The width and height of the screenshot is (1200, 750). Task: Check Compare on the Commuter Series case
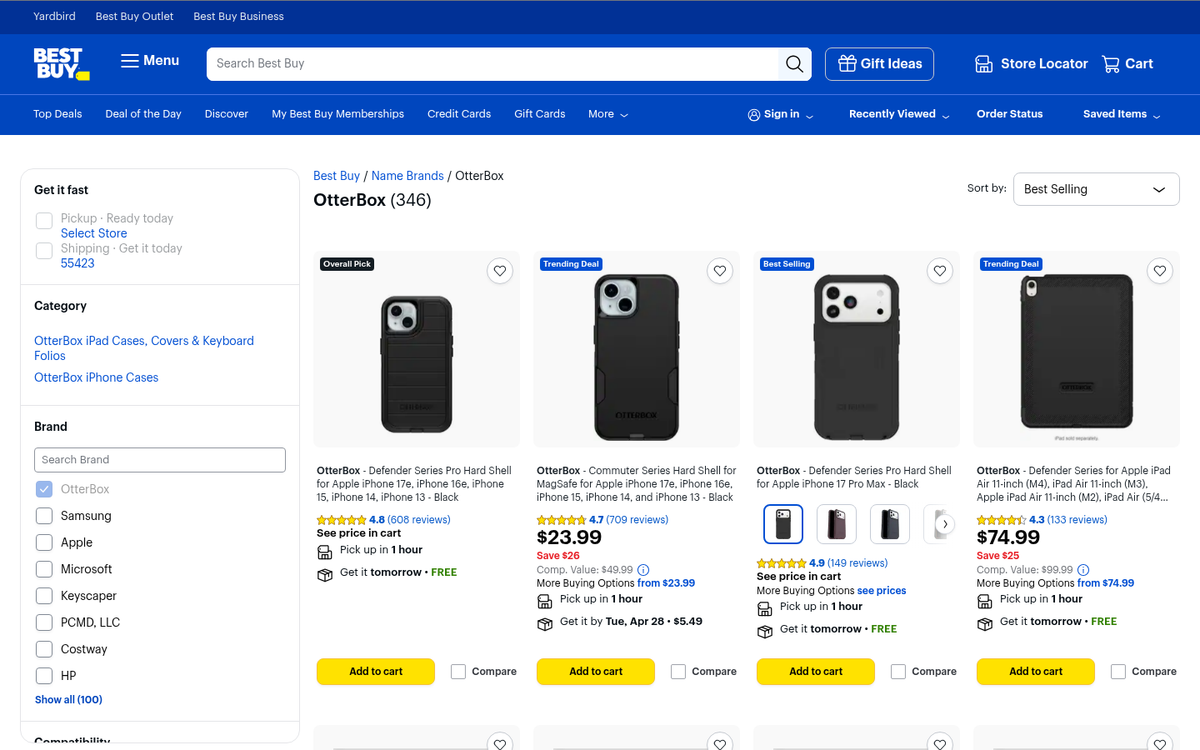click(x=677, y=671)
